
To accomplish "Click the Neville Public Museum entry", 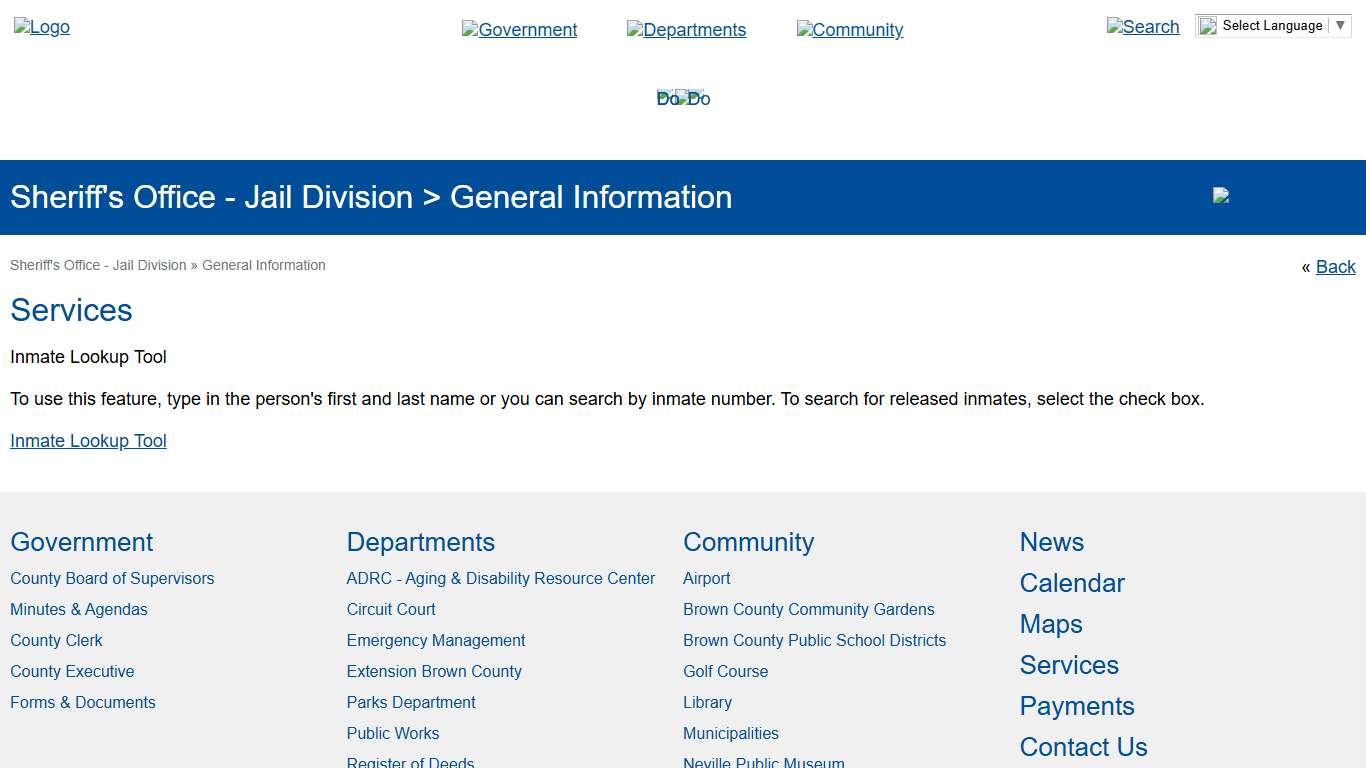I will pos(763,762).
